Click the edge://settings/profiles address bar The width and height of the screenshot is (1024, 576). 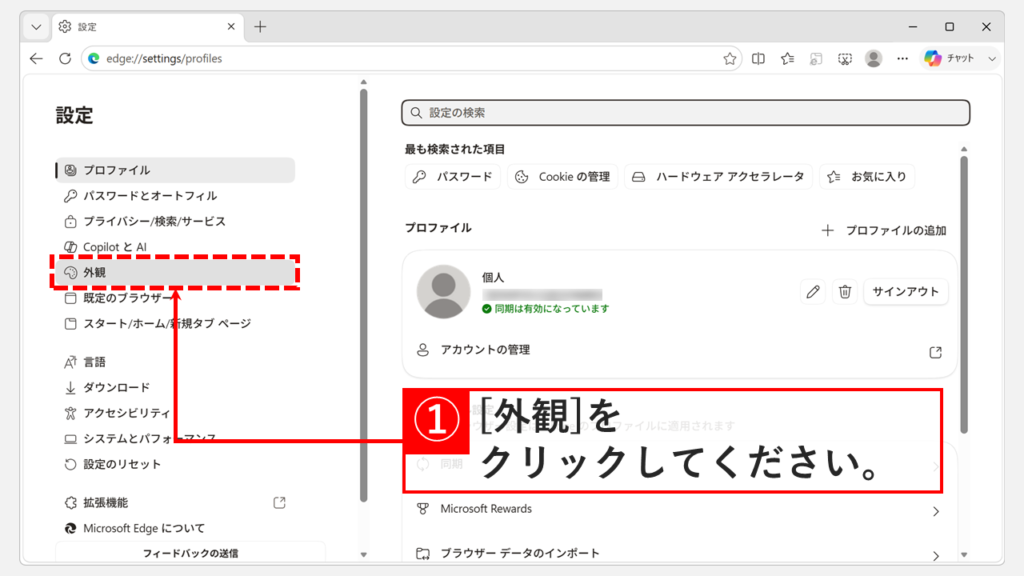pos(411,59)
